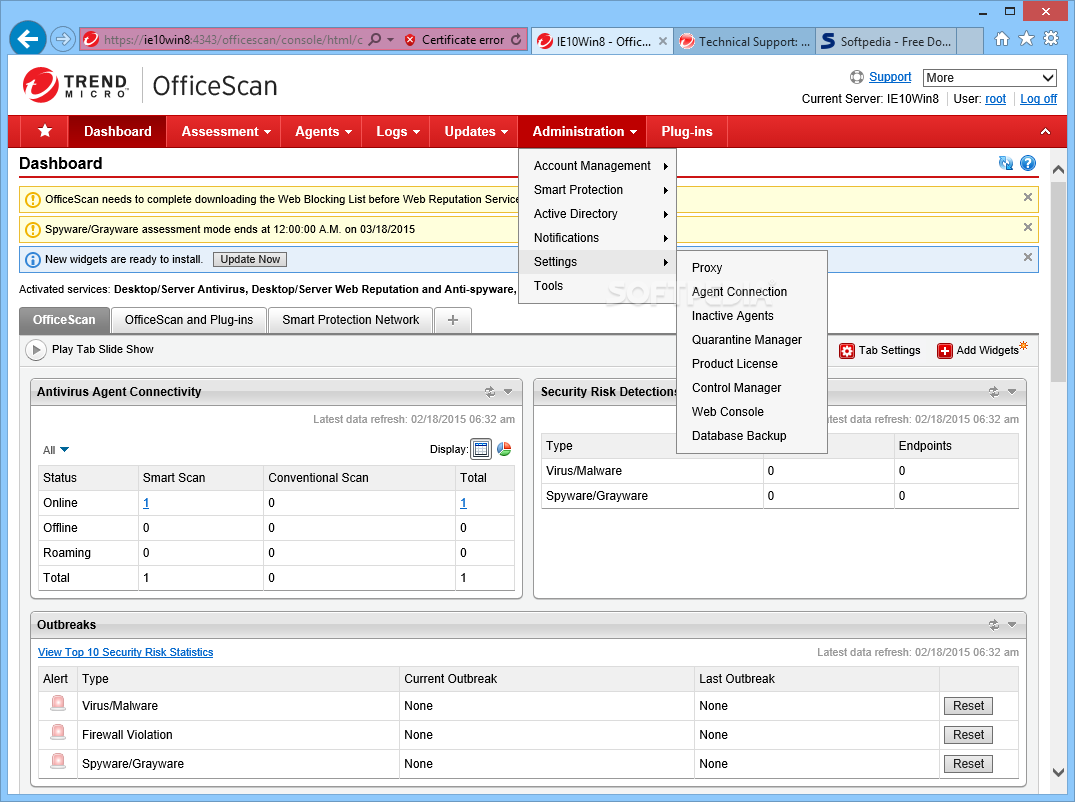Expand the Agents menu
The width and height of the screenshot is (1075, 802).
[x=323, y=132]
